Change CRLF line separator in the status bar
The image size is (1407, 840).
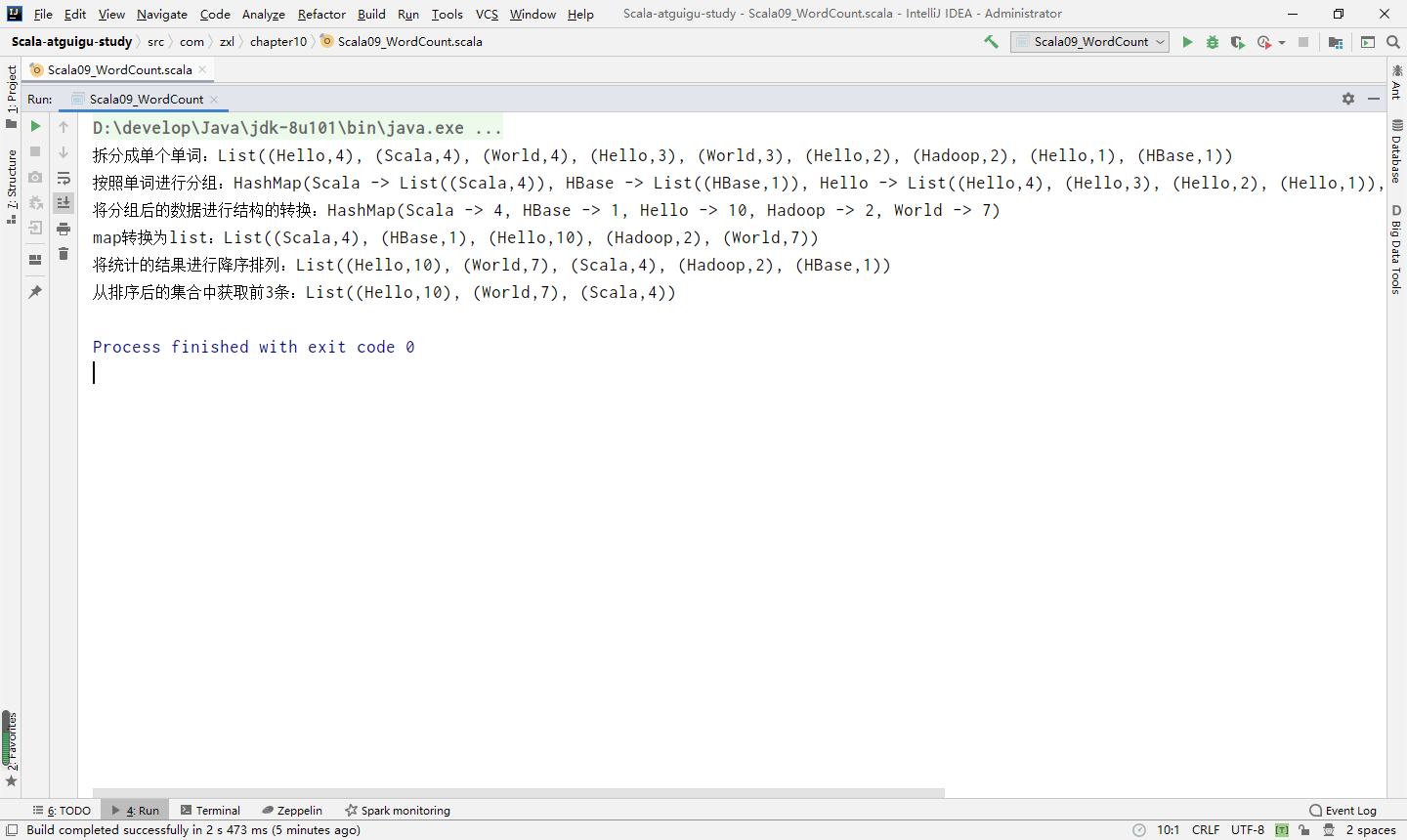click(x=1205, y=830)
